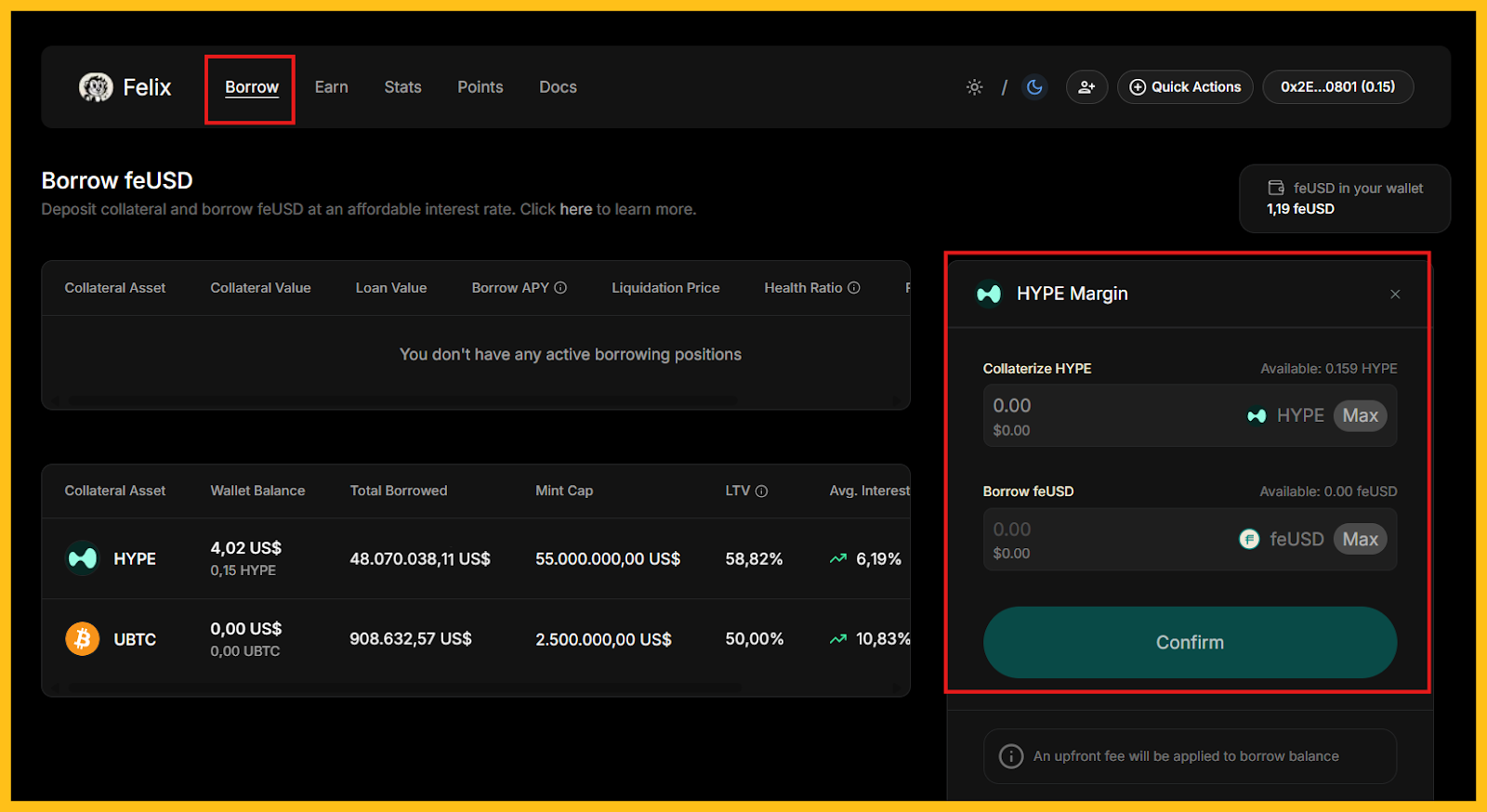Click Mint Cap column header
1487x812 pixels.
pyautogui.click(x=564, y=491)
